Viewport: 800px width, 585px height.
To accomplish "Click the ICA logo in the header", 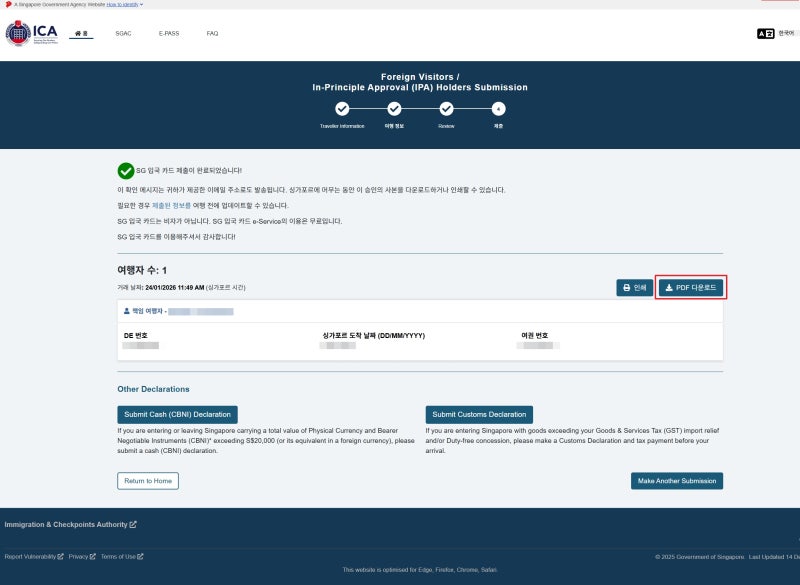I will (32, 33).
